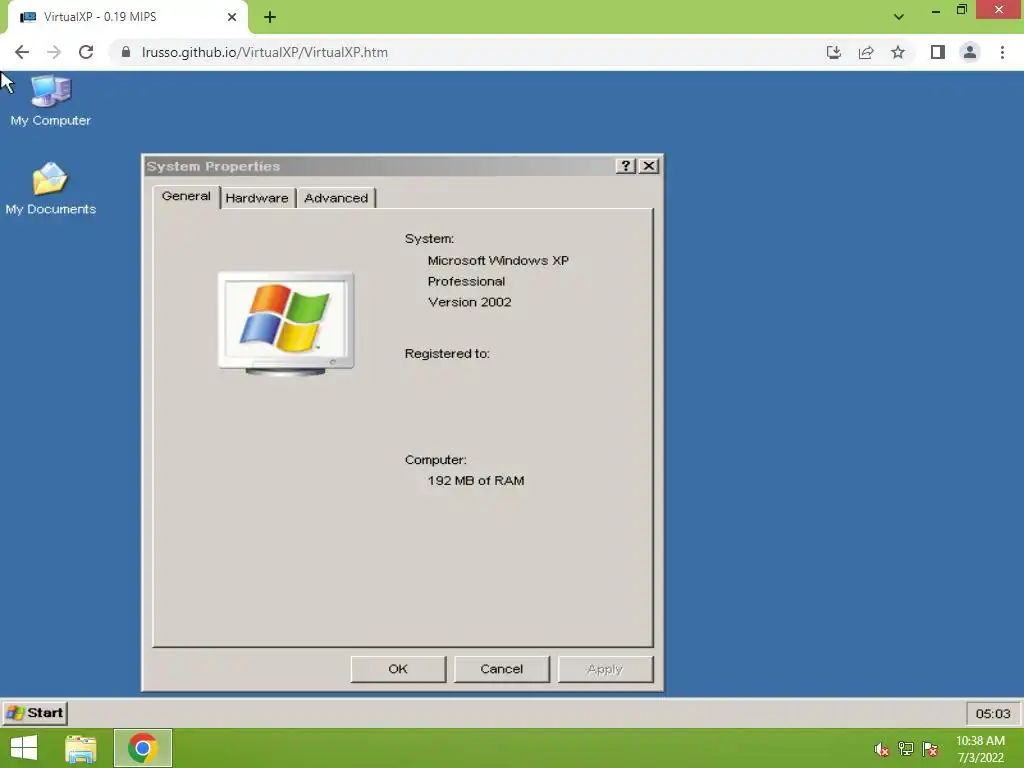Open a new browser tab
This screenshot has height=768, width=1024.
(270, 17)
